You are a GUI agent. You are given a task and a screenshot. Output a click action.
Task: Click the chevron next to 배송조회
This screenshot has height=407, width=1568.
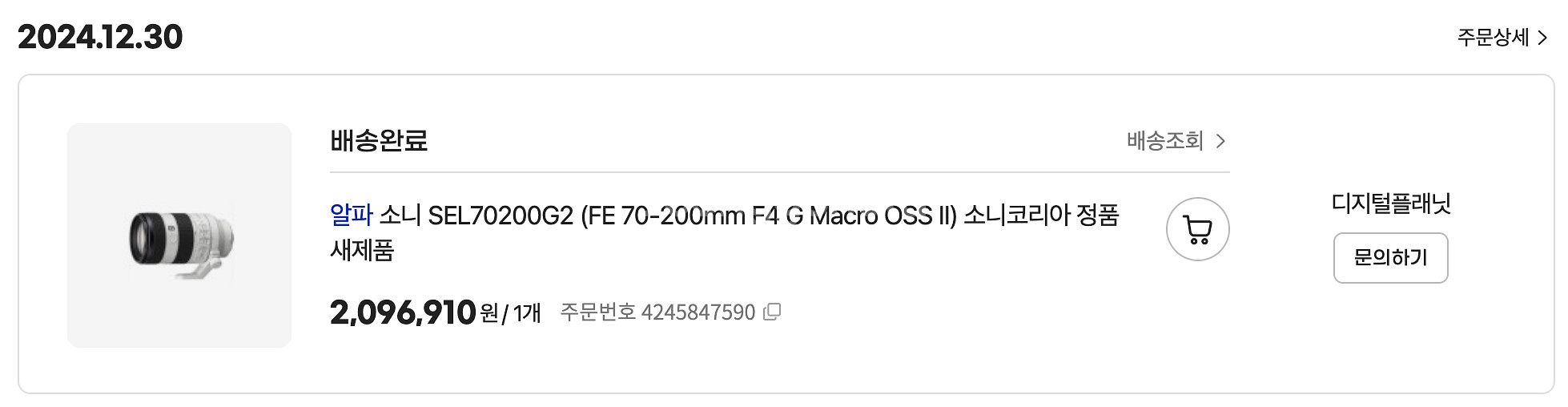coord(1220,142)
